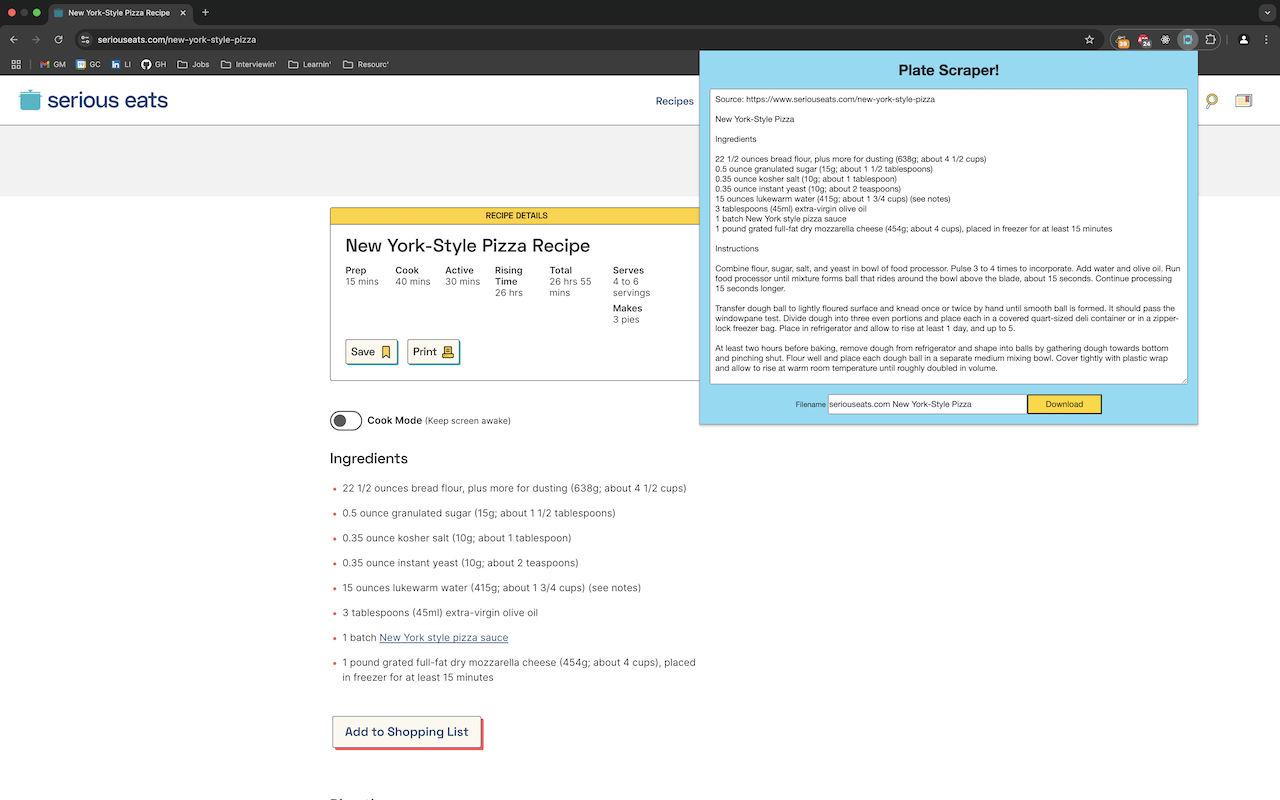Click the kosher salt ingredient on the page
This screenshot has height=800, width=1280.
[457, 538]
